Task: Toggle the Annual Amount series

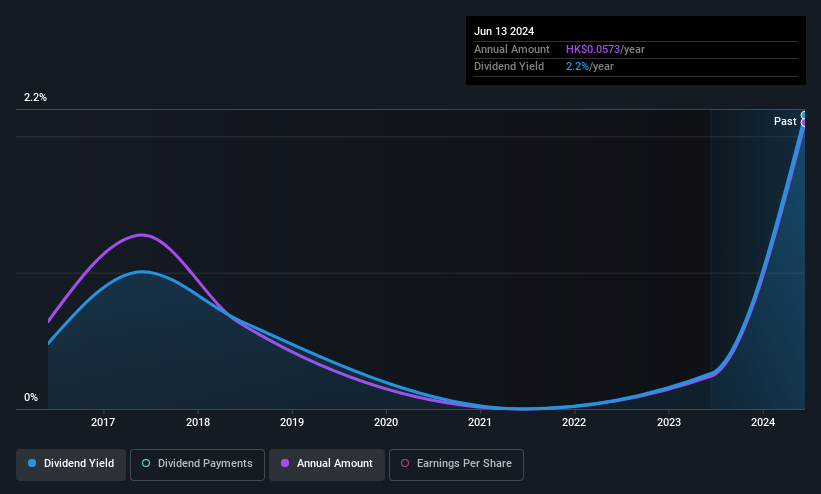Action: (327, 464)
